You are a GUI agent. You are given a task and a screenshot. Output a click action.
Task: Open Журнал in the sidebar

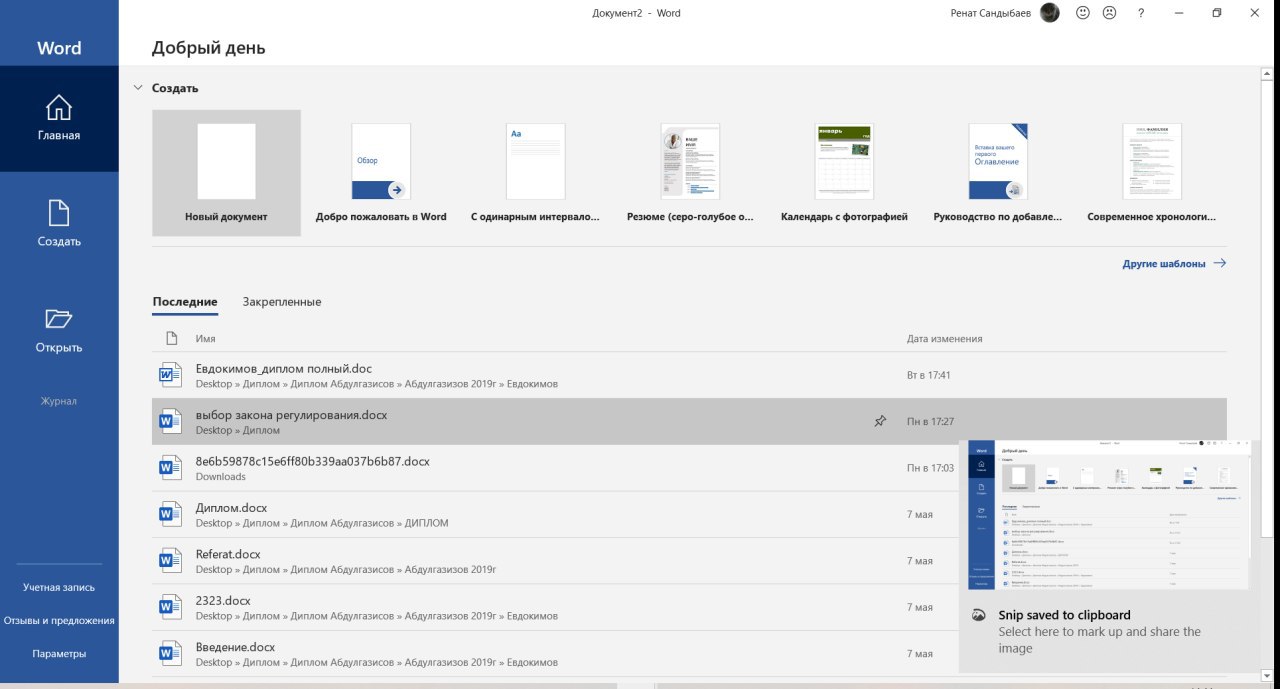[x=59, y=401]
